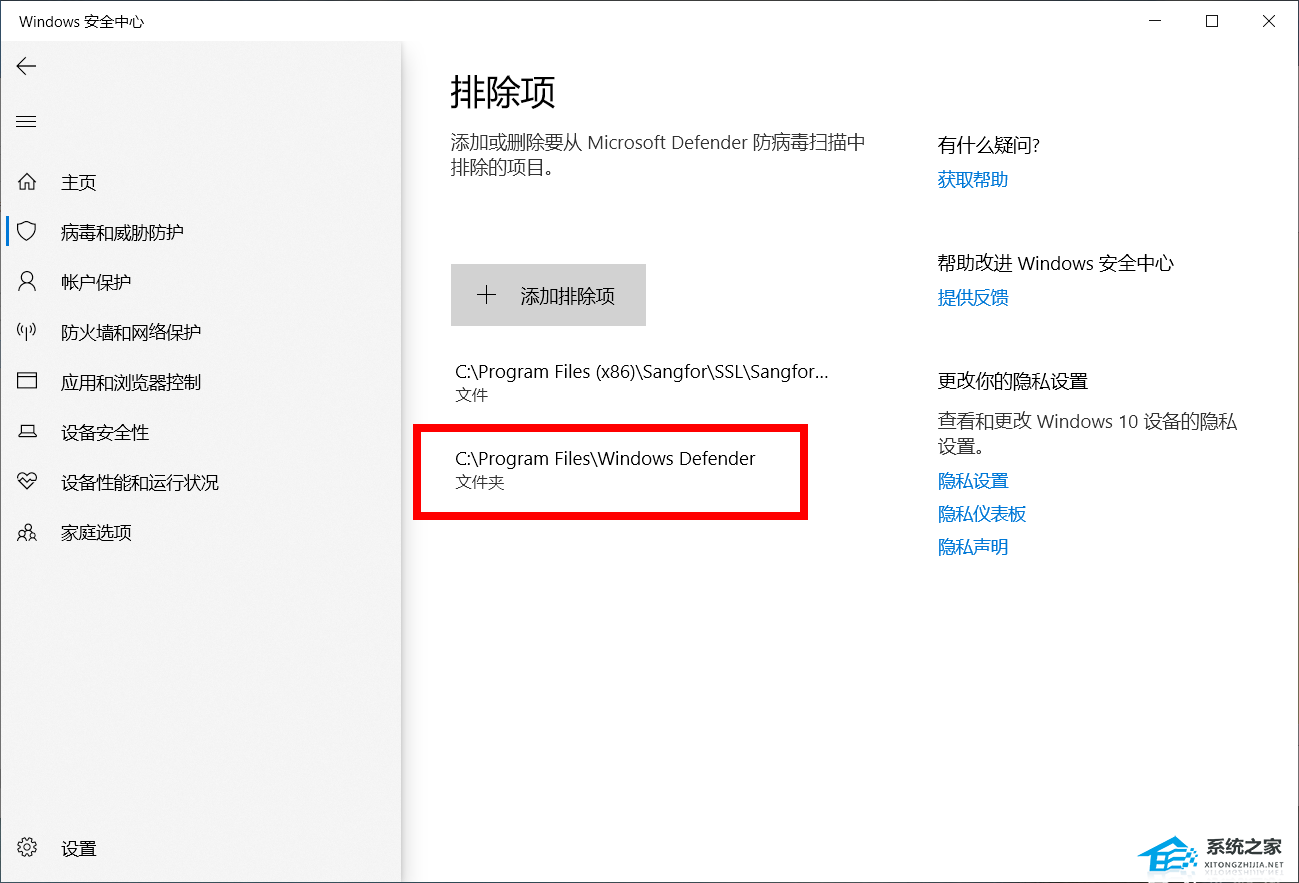Expand the Sangfor SSL file exclusion entry
Viewport: 1299px width, 883px height.
(x=641, y=382)
